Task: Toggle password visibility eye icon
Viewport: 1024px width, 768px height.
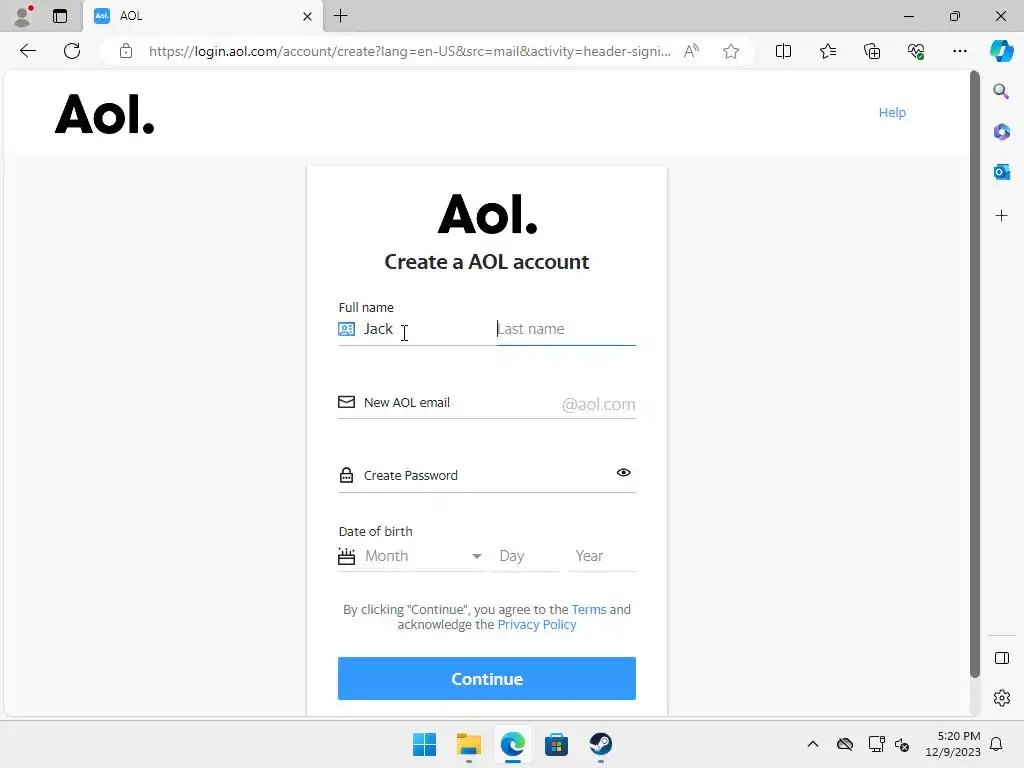Action: coord(624,472)
